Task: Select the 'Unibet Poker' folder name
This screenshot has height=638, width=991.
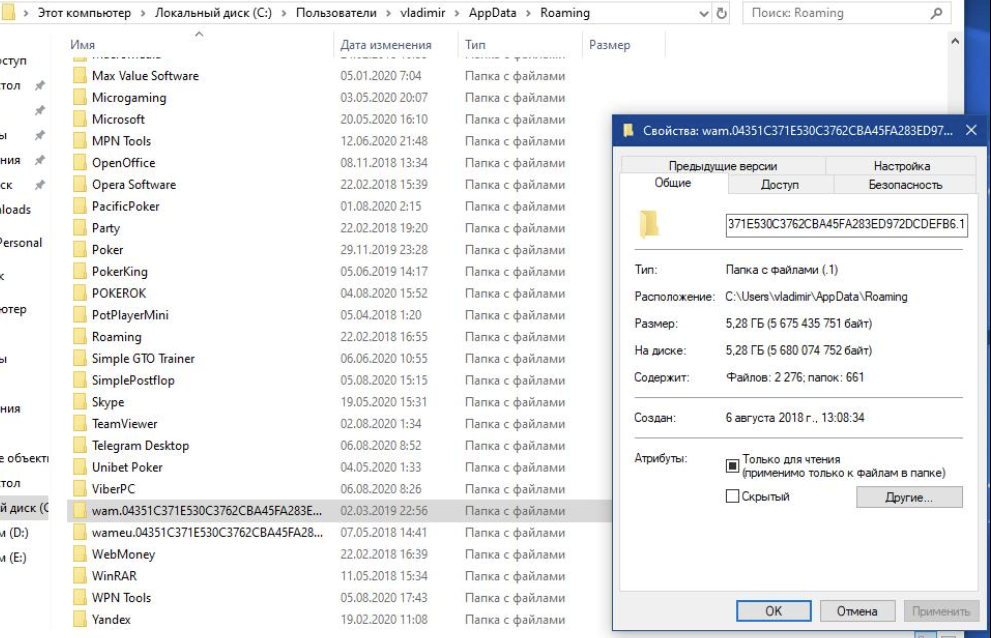Action: (x=127, y=467)
